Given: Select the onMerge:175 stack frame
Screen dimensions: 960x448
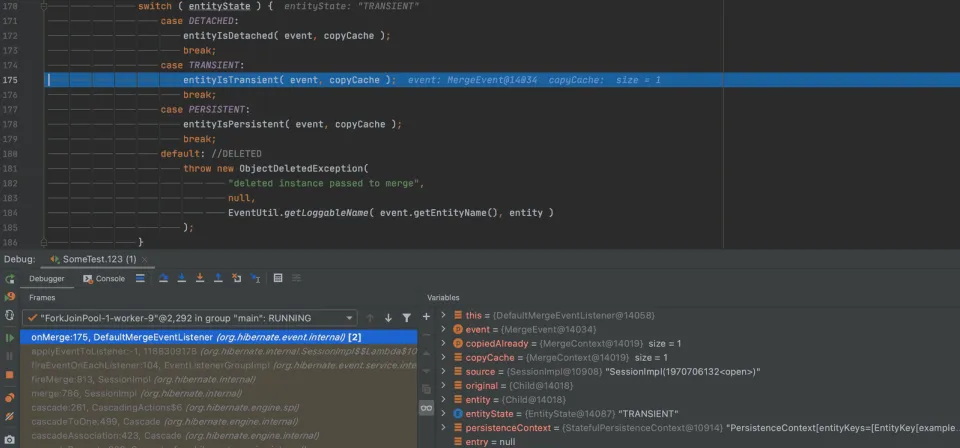Looking at the screenshot, I should point(219,337).
